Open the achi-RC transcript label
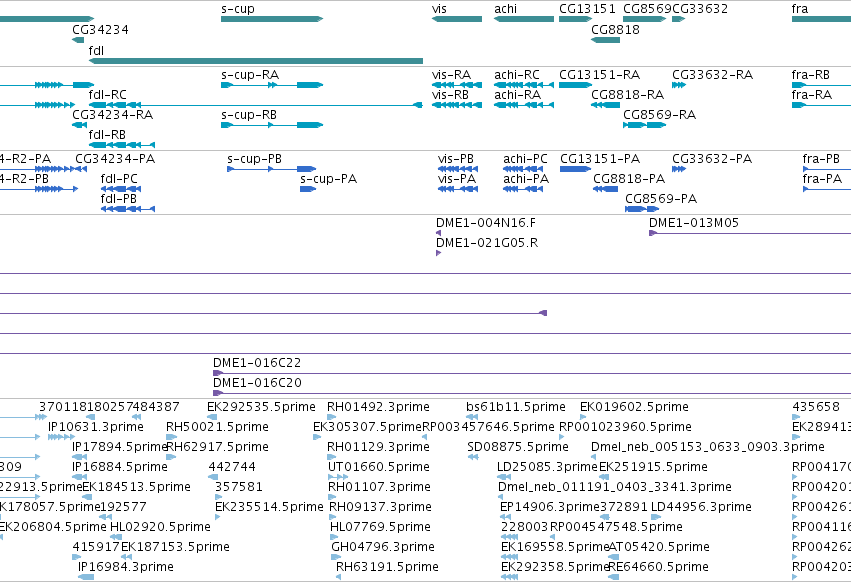Screen dimensions: 851x582 point(517,74)
